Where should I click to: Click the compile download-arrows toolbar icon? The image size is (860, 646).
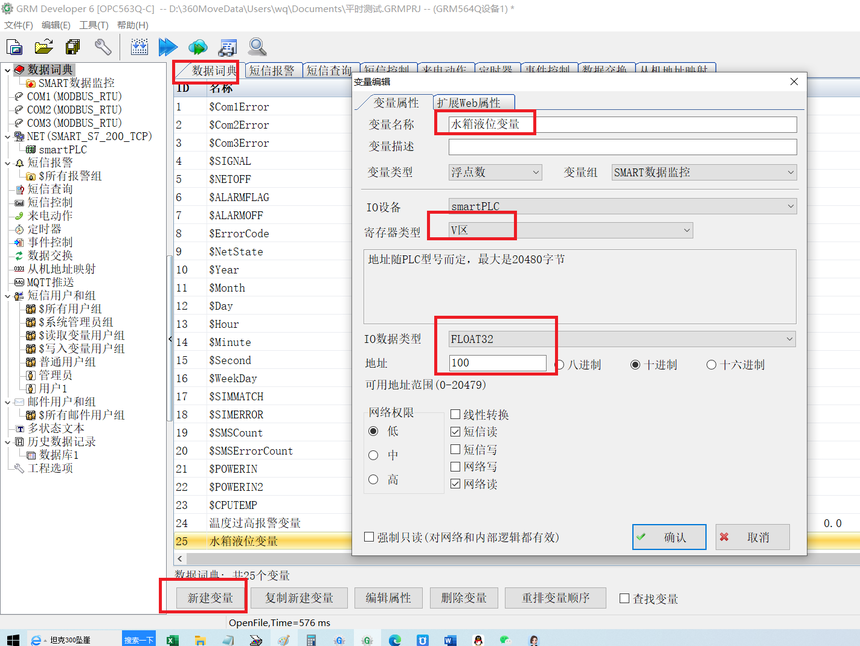(x=139, y=47)
